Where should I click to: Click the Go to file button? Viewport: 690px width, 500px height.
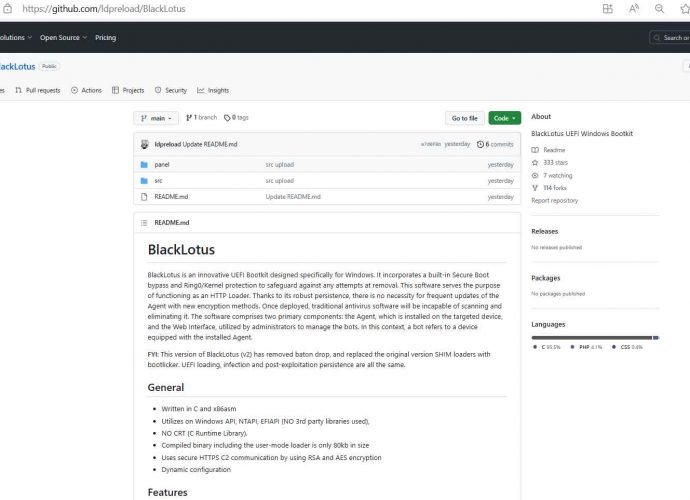click(x=464, y=118)
